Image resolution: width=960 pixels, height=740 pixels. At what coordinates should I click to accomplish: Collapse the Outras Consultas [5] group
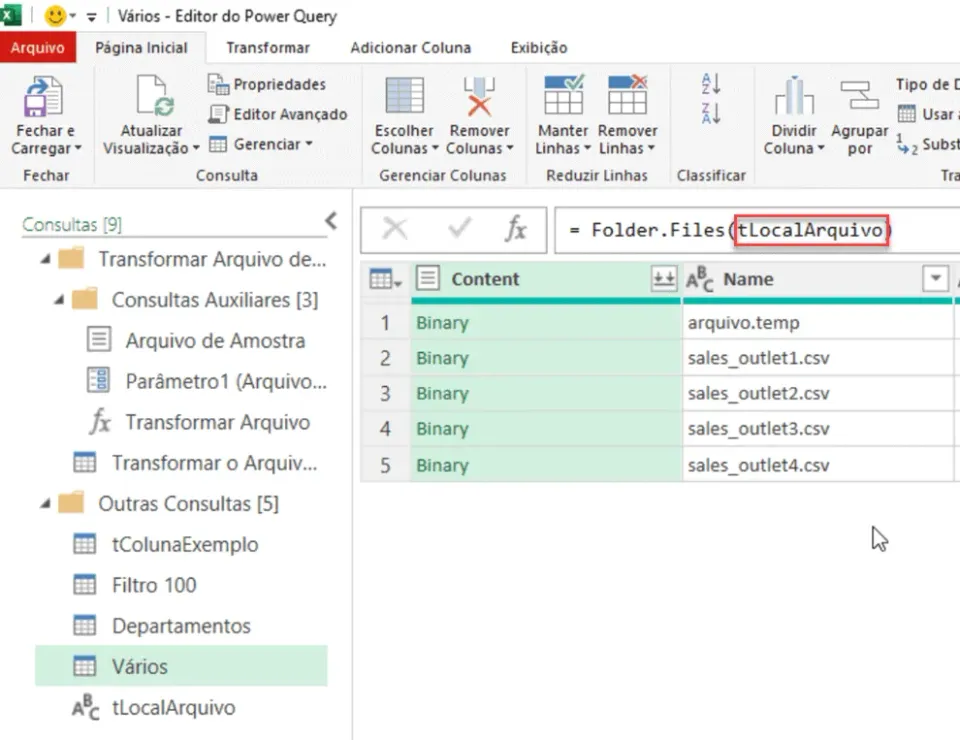[x=45, y=504]
